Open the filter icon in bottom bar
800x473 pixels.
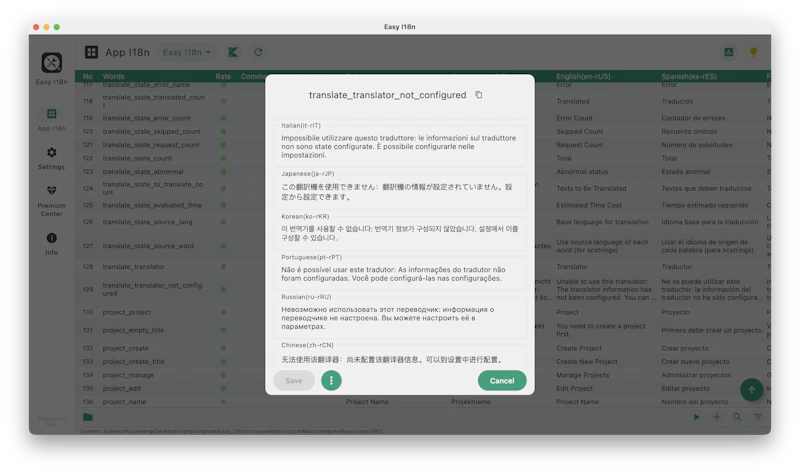[x=758, y=417]
